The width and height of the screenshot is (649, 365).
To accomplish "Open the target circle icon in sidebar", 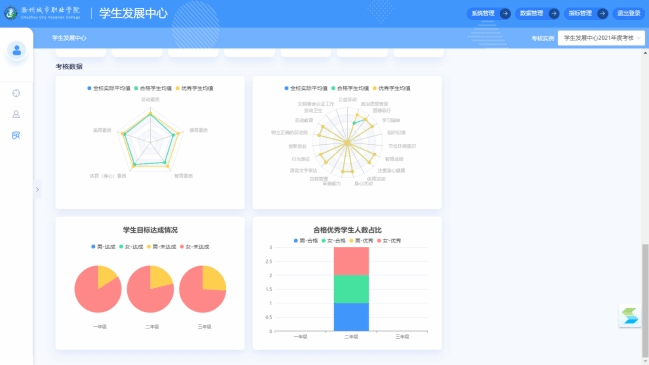I will tap(16, 93).
